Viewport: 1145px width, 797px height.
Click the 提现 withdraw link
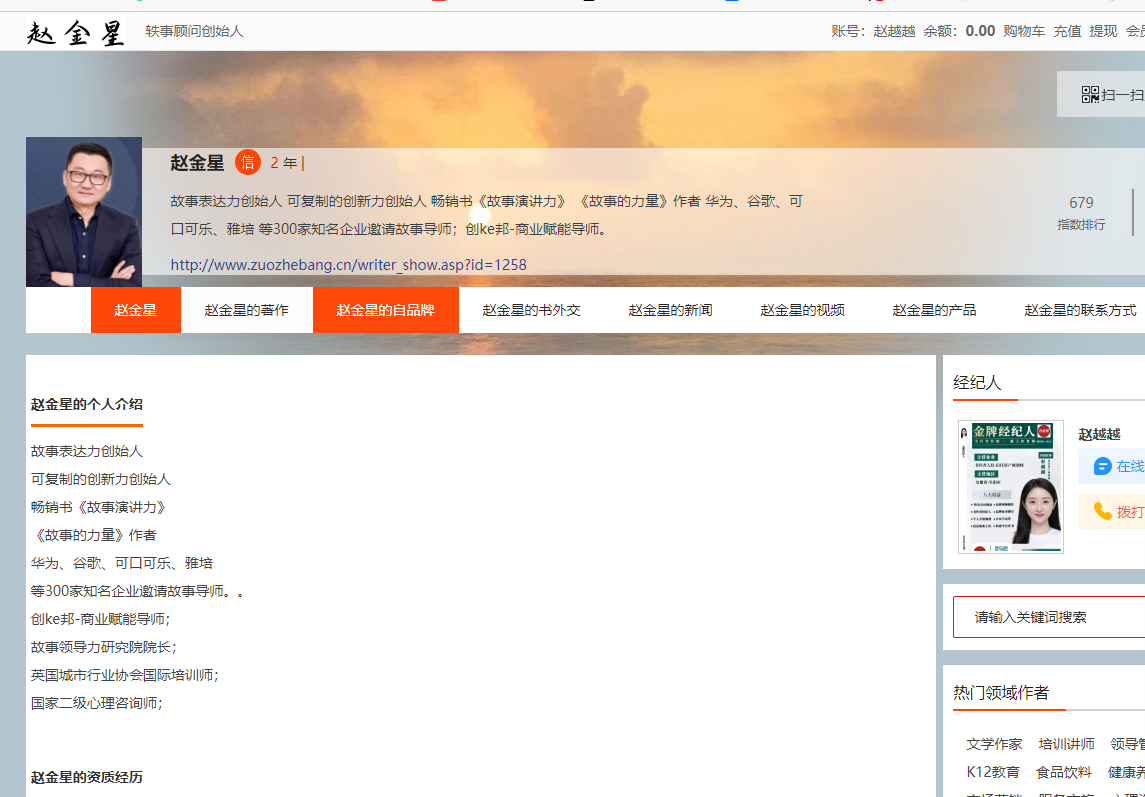click(x=1103, y=31)
